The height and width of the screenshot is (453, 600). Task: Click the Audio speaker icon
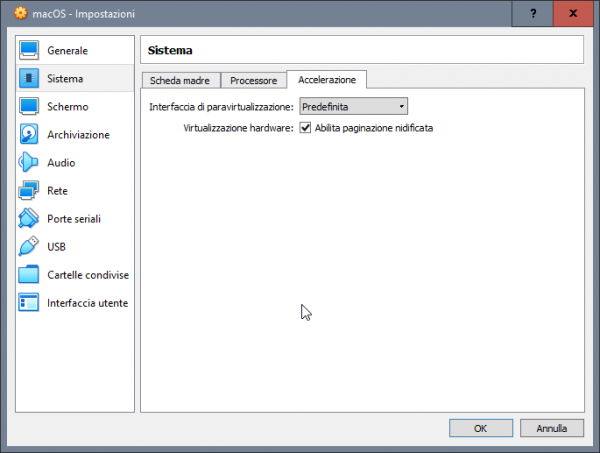[x=29, y=162]
